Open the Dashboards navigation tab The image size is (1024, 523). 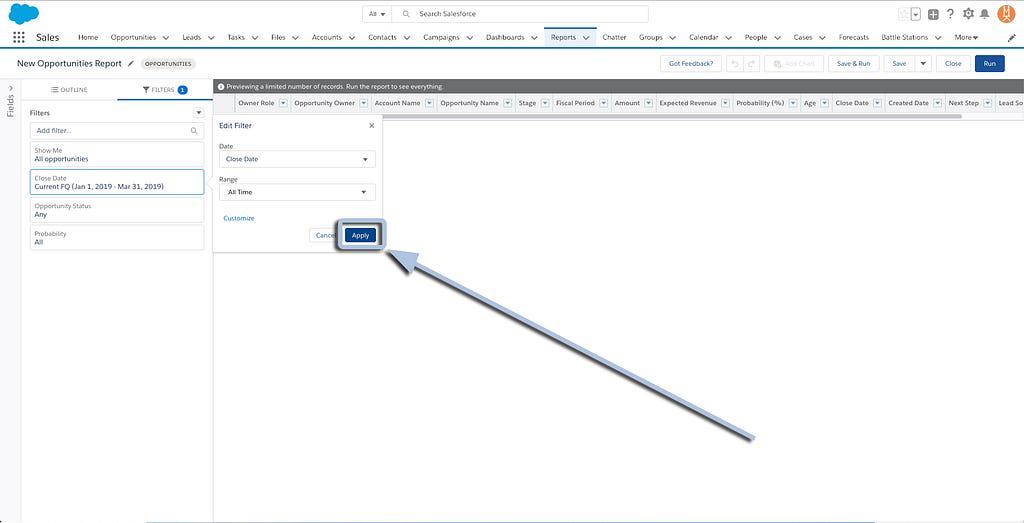pos(505,38)
